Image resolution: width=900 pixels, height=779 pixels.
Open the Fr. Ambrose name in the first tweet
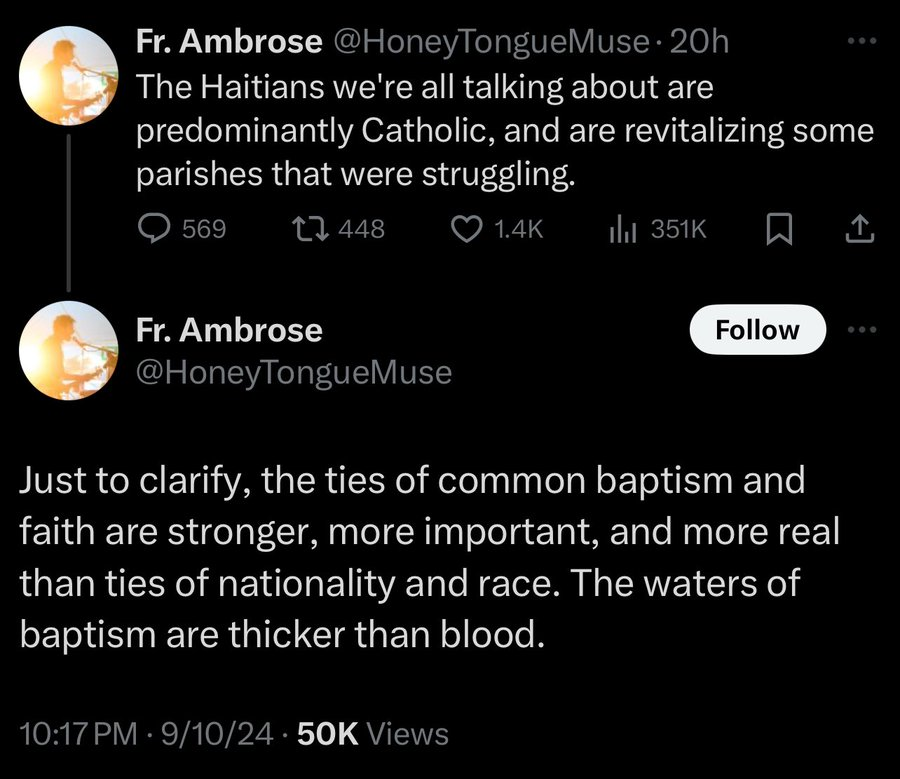click(229, 42)
